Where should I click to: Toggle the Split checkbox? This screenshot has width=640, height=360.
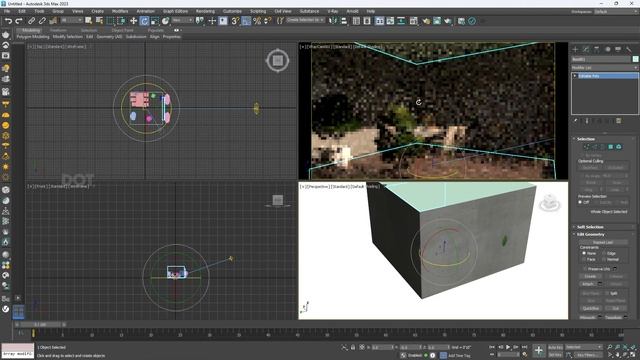click(607, 293)
